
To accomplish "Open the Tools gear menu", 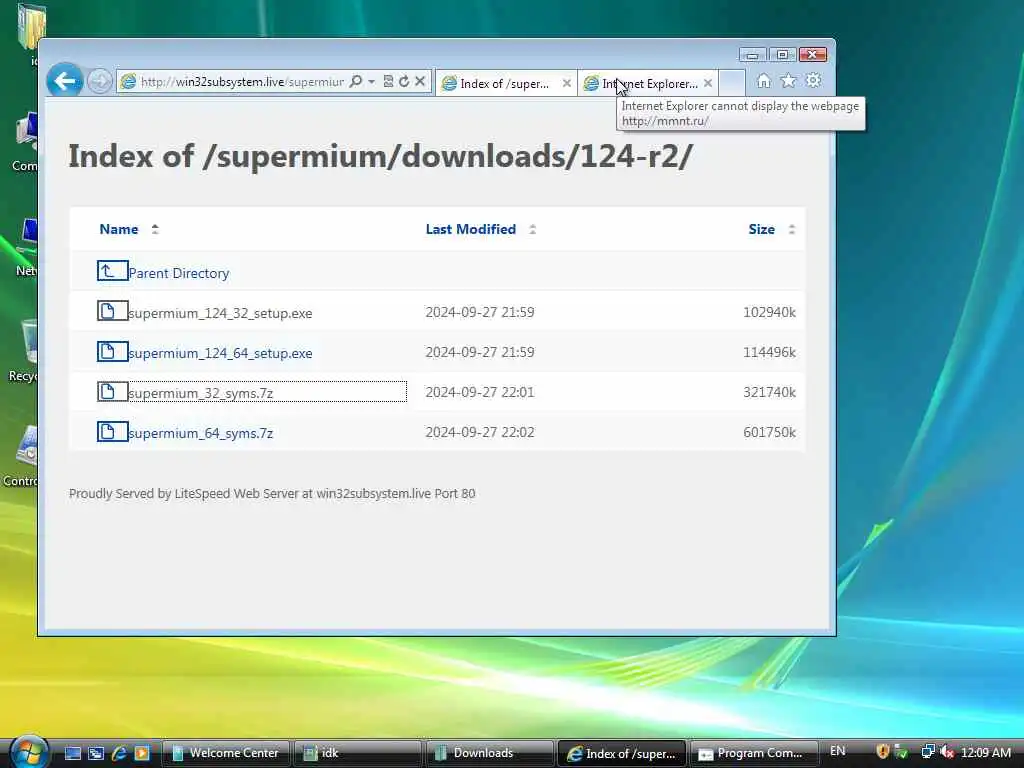I will click(x=813, y=81).
